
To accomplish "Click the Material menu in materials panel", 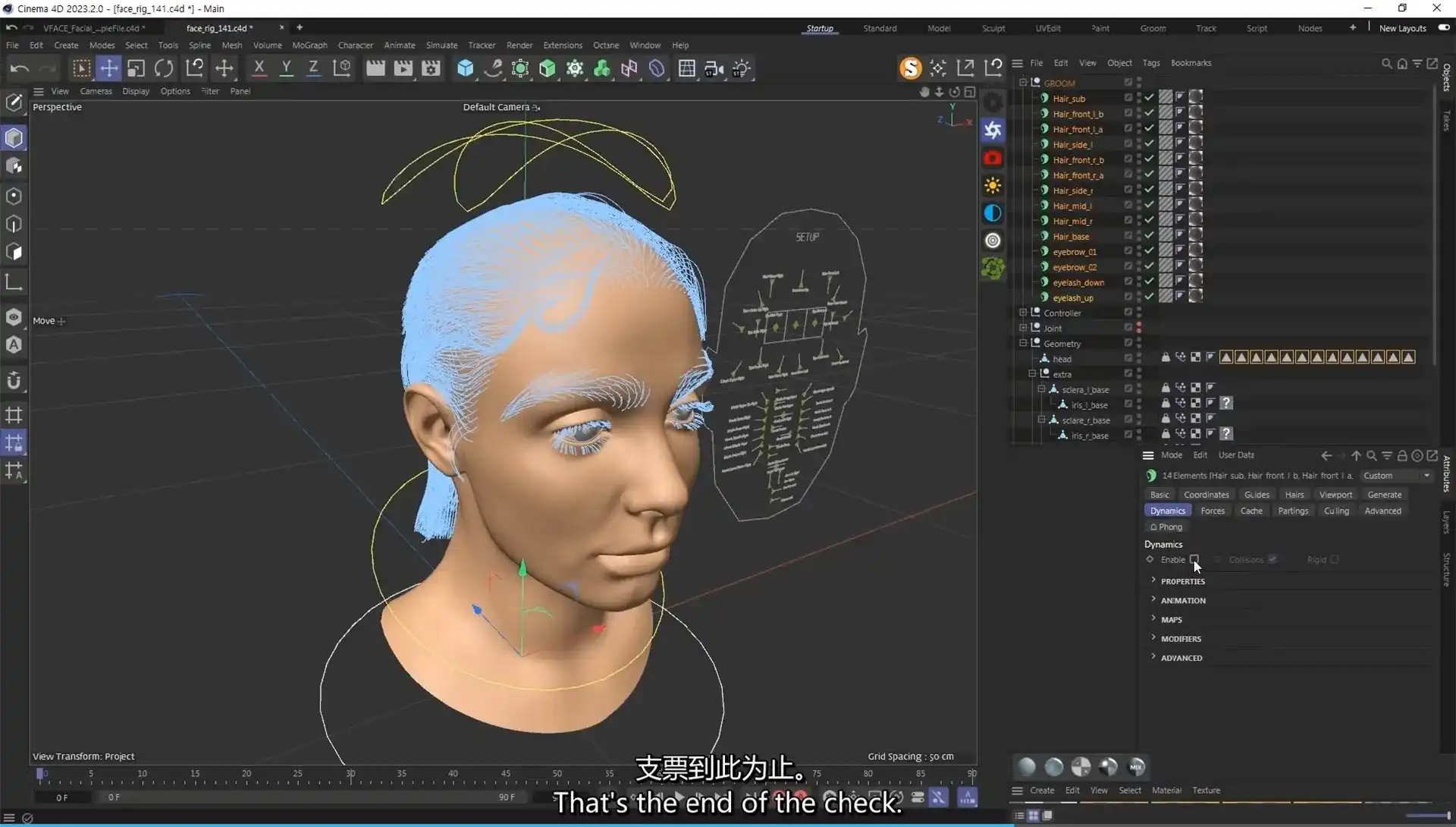I will tap(1166, 790).
